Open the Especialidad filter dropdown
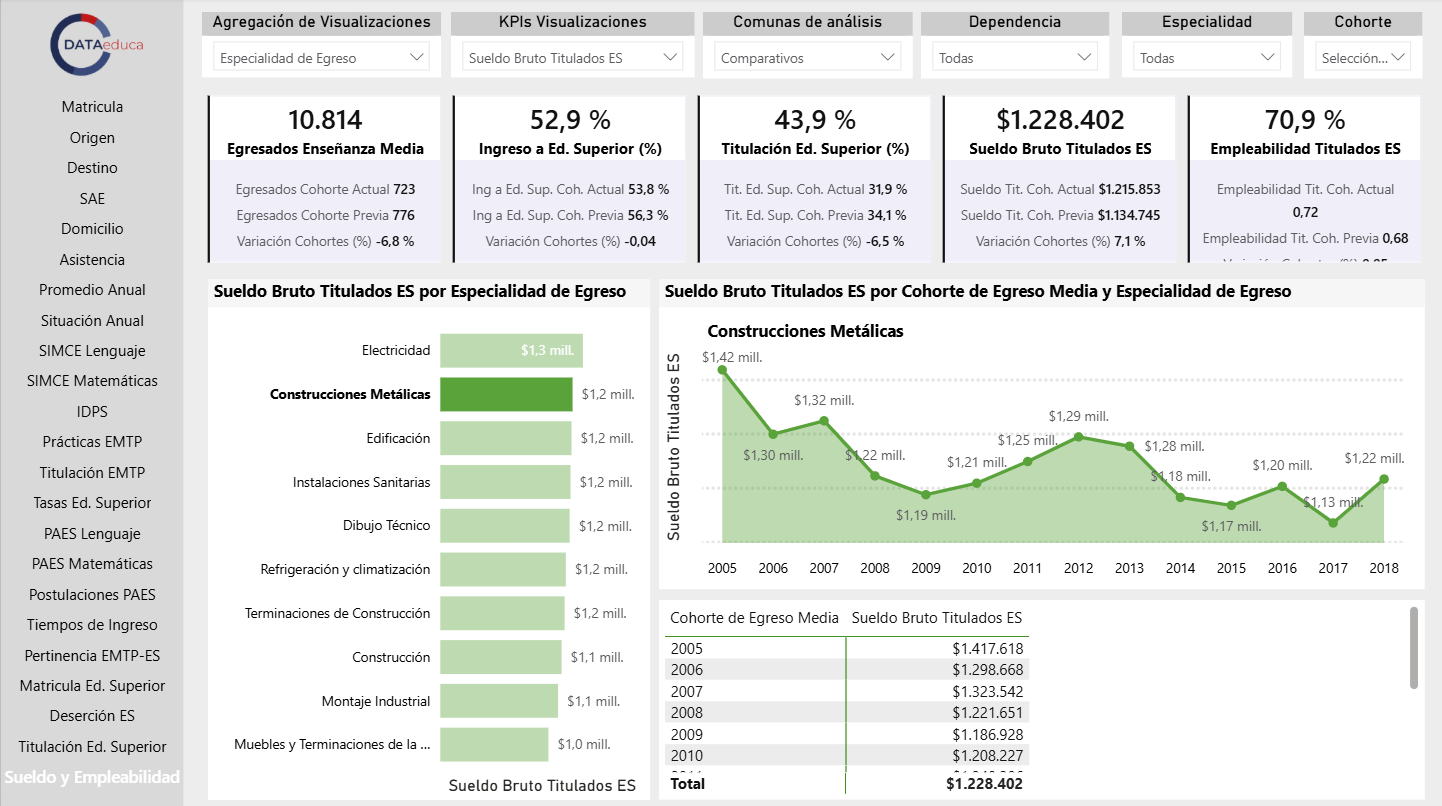Screen dimensions: 1442x806 tap(1207, 58)
